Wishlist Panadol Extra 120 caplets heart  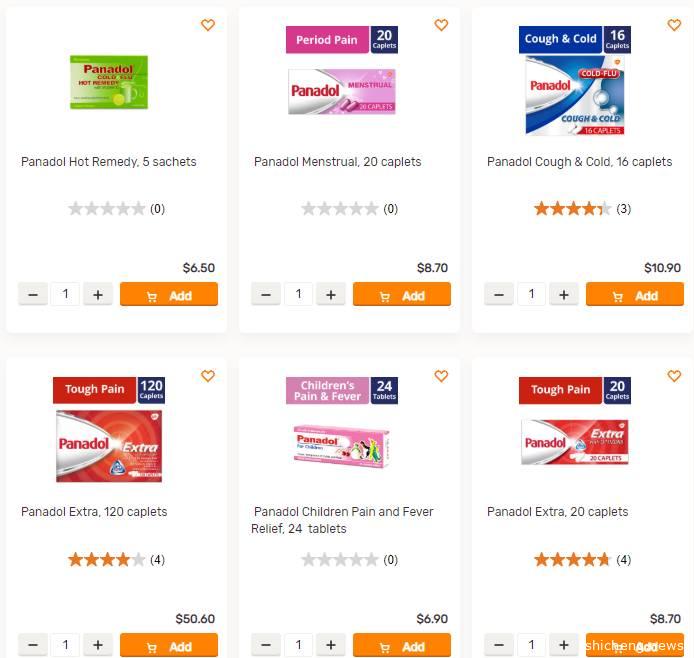(208, 376)
